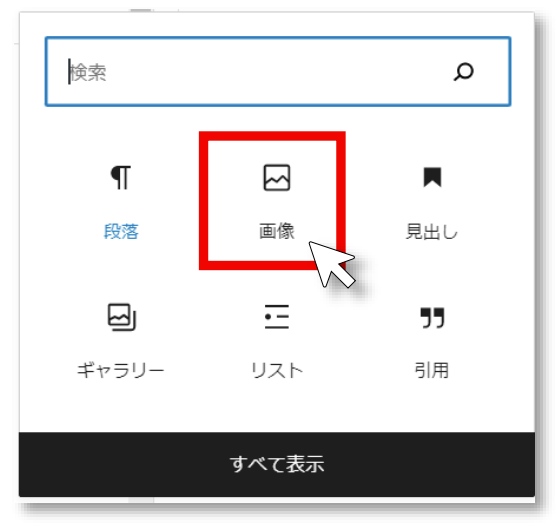
Task: Click the リスト label
Action: pyautogui.click(x=277, y=370)
